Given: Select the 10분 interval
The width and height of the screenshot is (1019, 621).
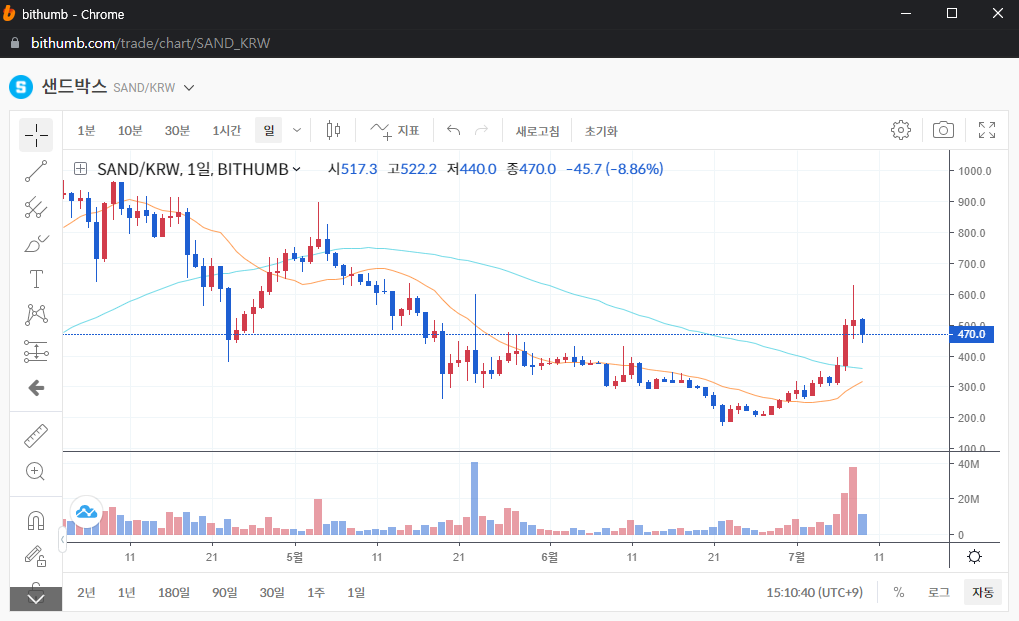Looking at the screenshot, I should (x=130, y=131).
